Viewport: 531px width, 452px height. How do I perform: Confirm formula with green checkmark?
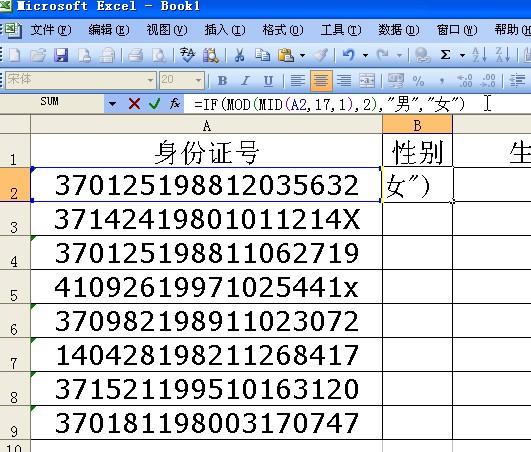(x=154, y=103)
